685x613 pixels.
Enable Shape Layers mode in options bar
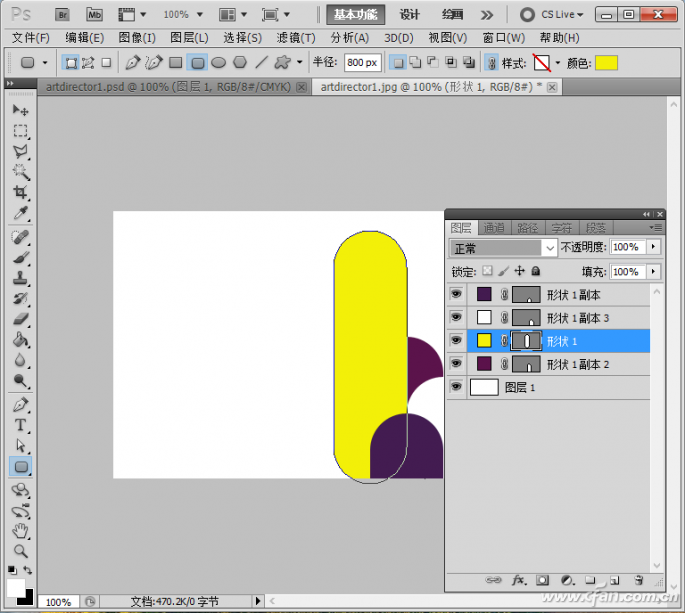pos(71,63)
